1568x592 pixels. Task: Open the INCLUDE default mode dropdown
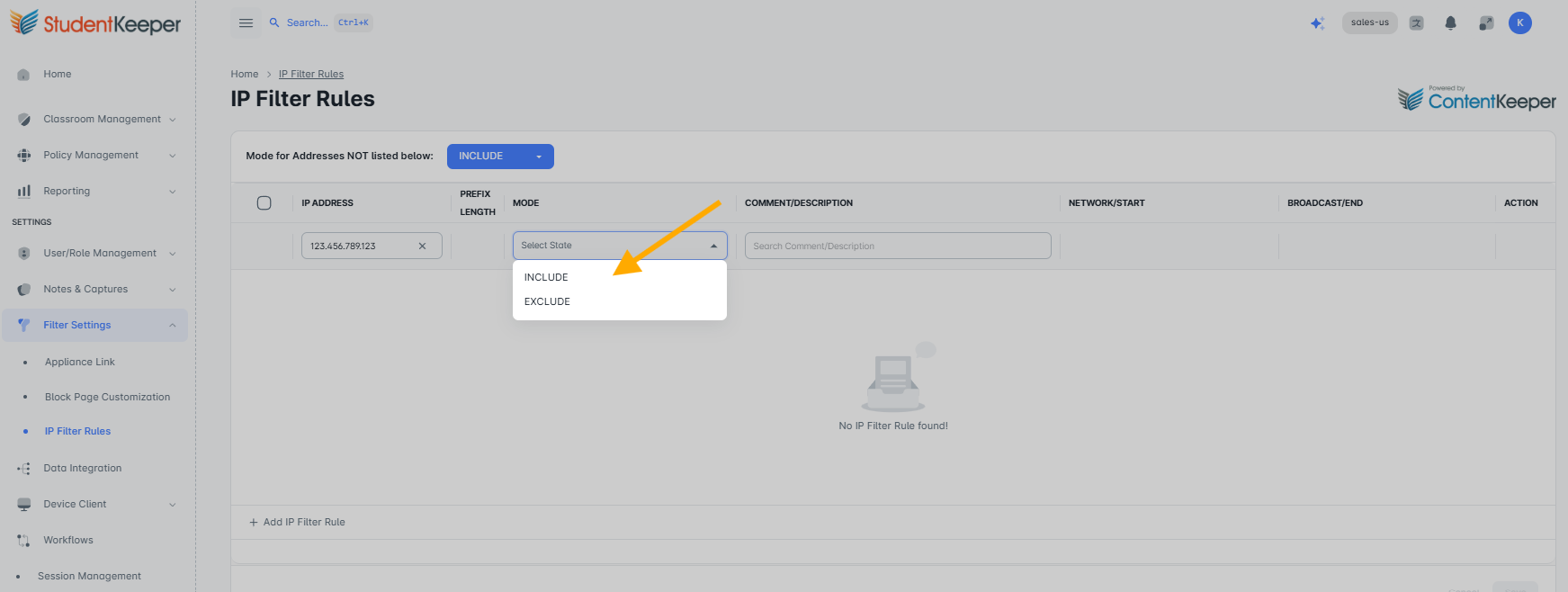500,157
